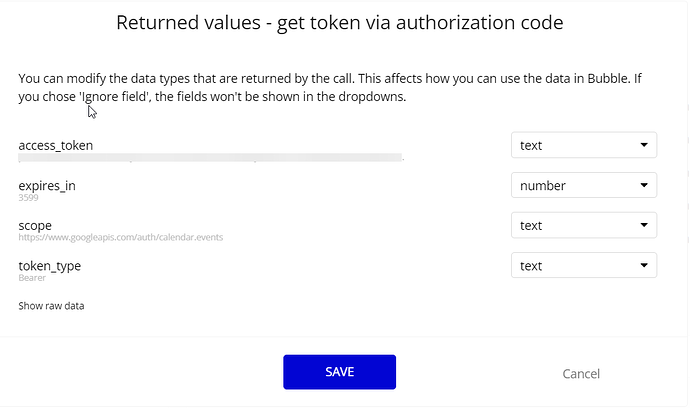The width and height of the screenshot is (690, 408).
Task: Click the scope dropdown arrow icon
Action: pyautogui.click(x=643, y=225)
